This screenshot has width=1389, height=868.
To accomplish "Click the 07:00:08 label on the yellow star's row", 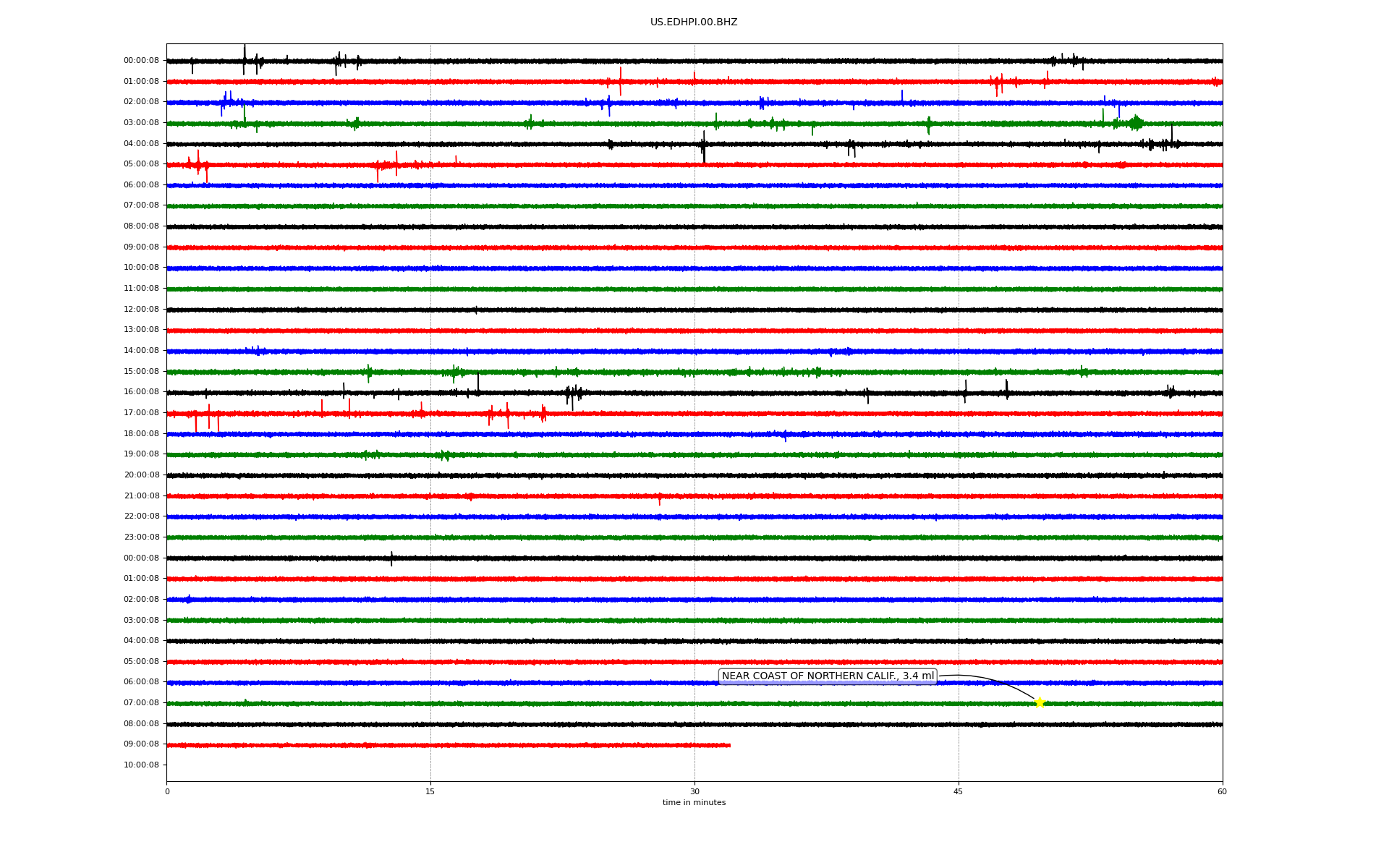I will (x=141, y=703).
